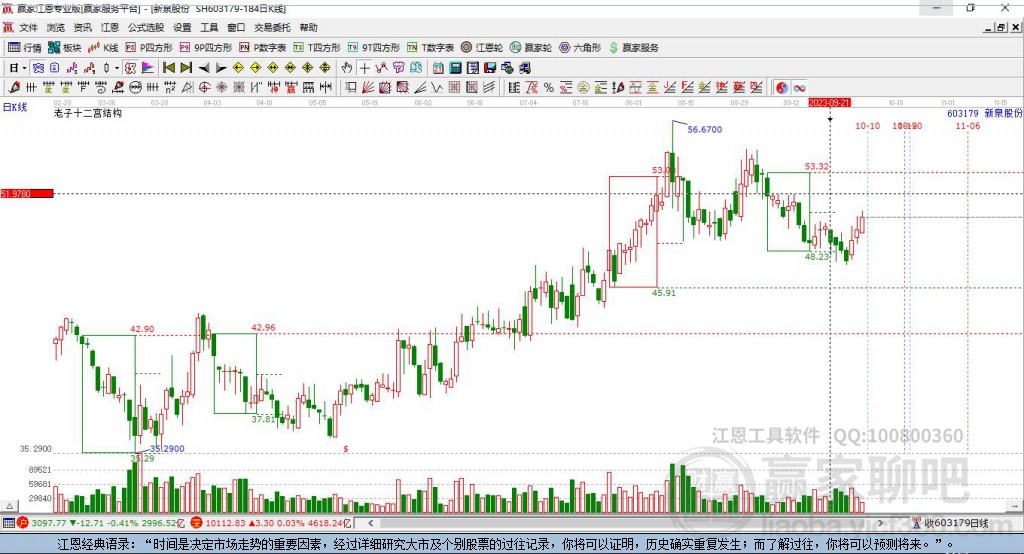The image size is (1024, 554).
Task: Click the yin-yang red blue icon
Action: (x=782, y=88)
